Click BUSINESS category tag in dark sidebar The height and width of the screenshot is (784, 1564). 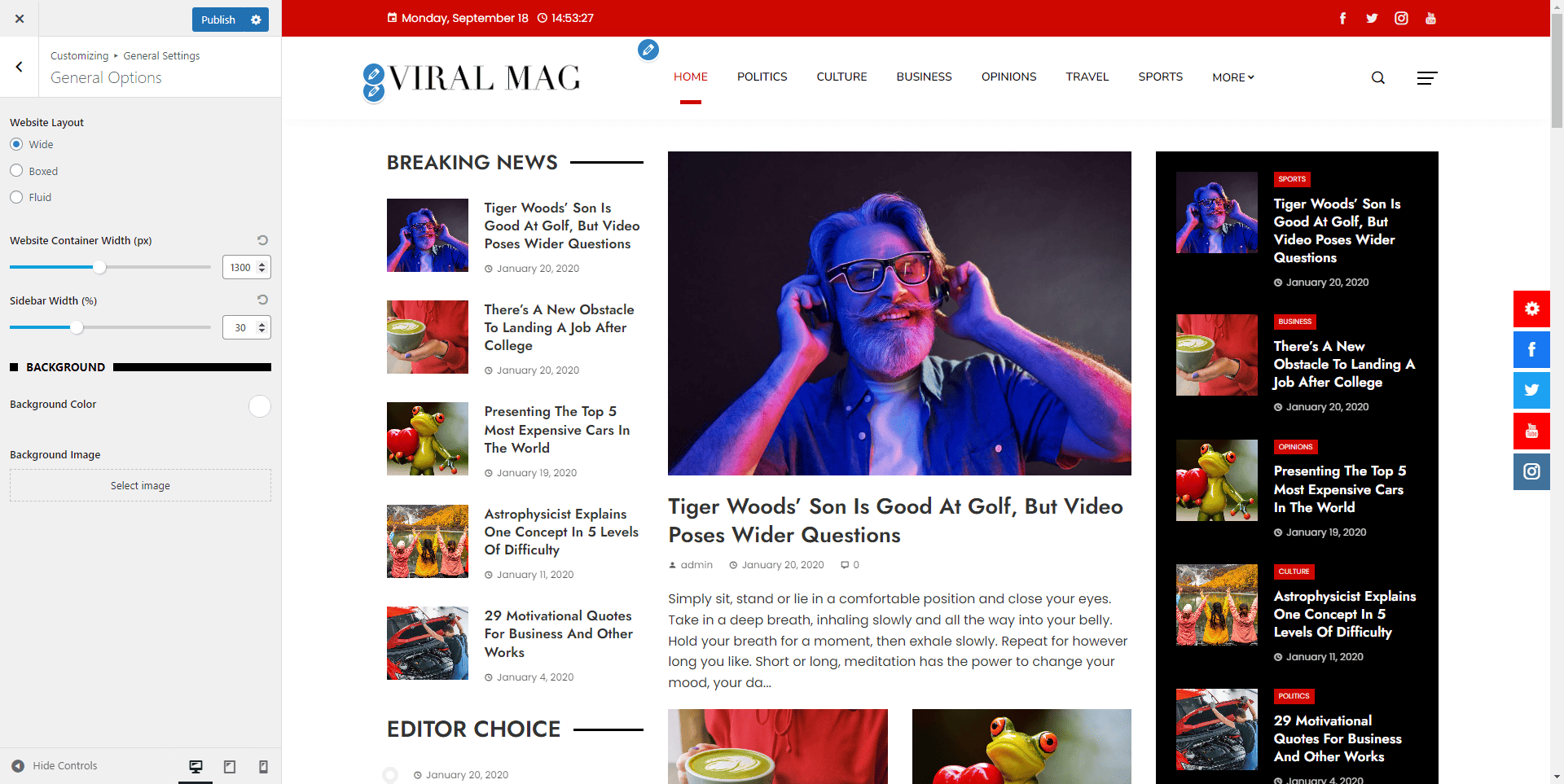[1295, 322]
